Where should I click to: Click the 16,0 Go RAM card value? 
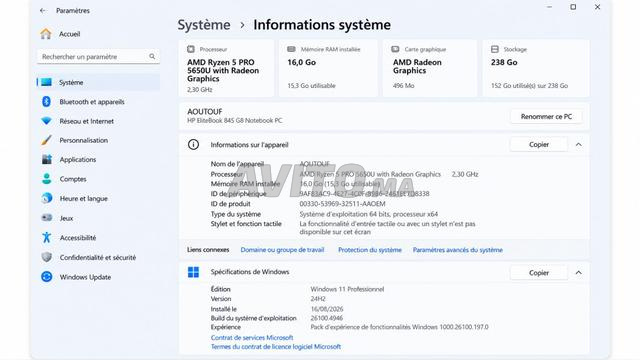pyautogui.click(x=302, y=62)
